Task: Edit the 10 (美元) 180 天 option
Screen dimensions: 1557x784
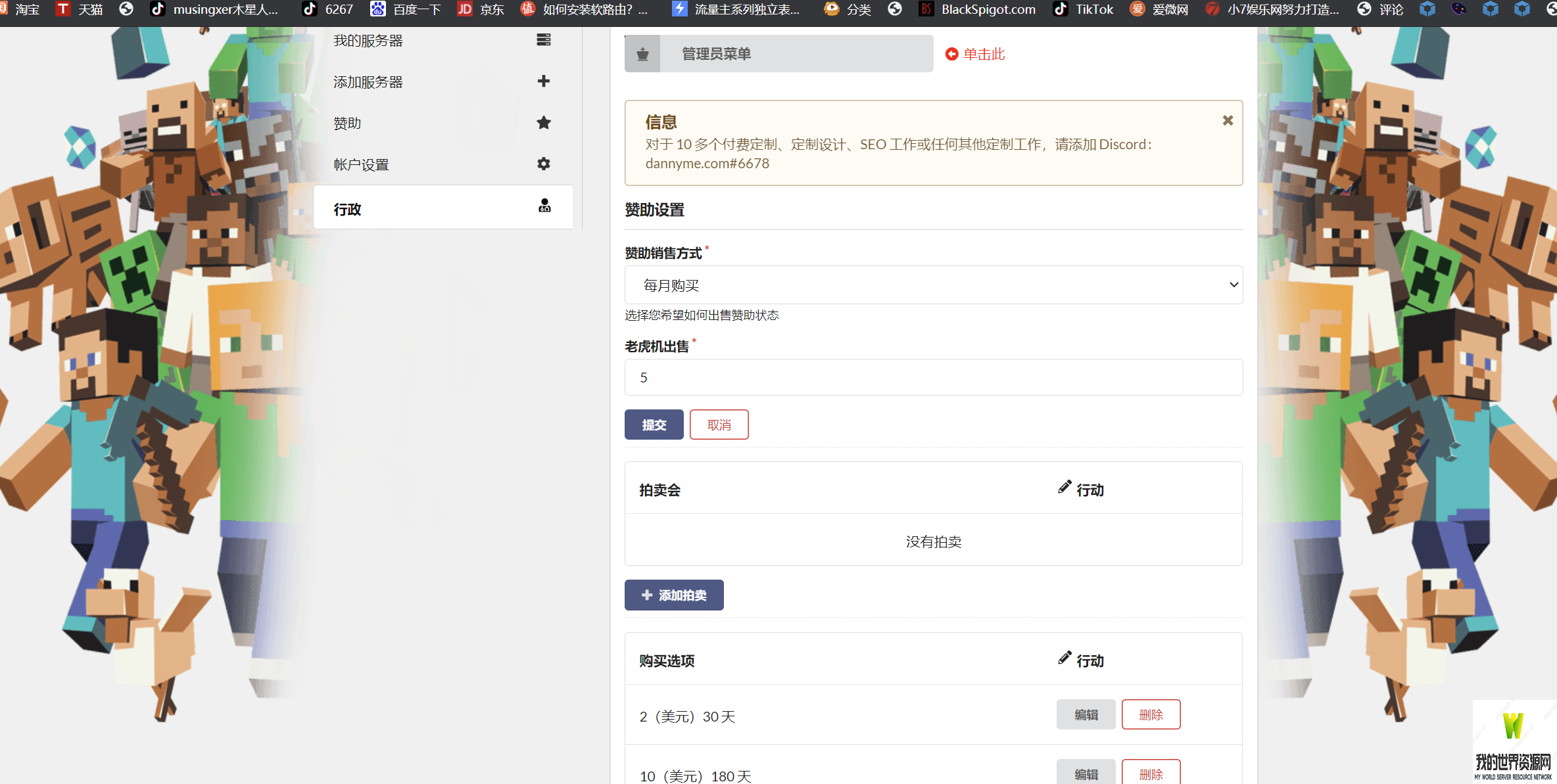Action: [1086, 773]
